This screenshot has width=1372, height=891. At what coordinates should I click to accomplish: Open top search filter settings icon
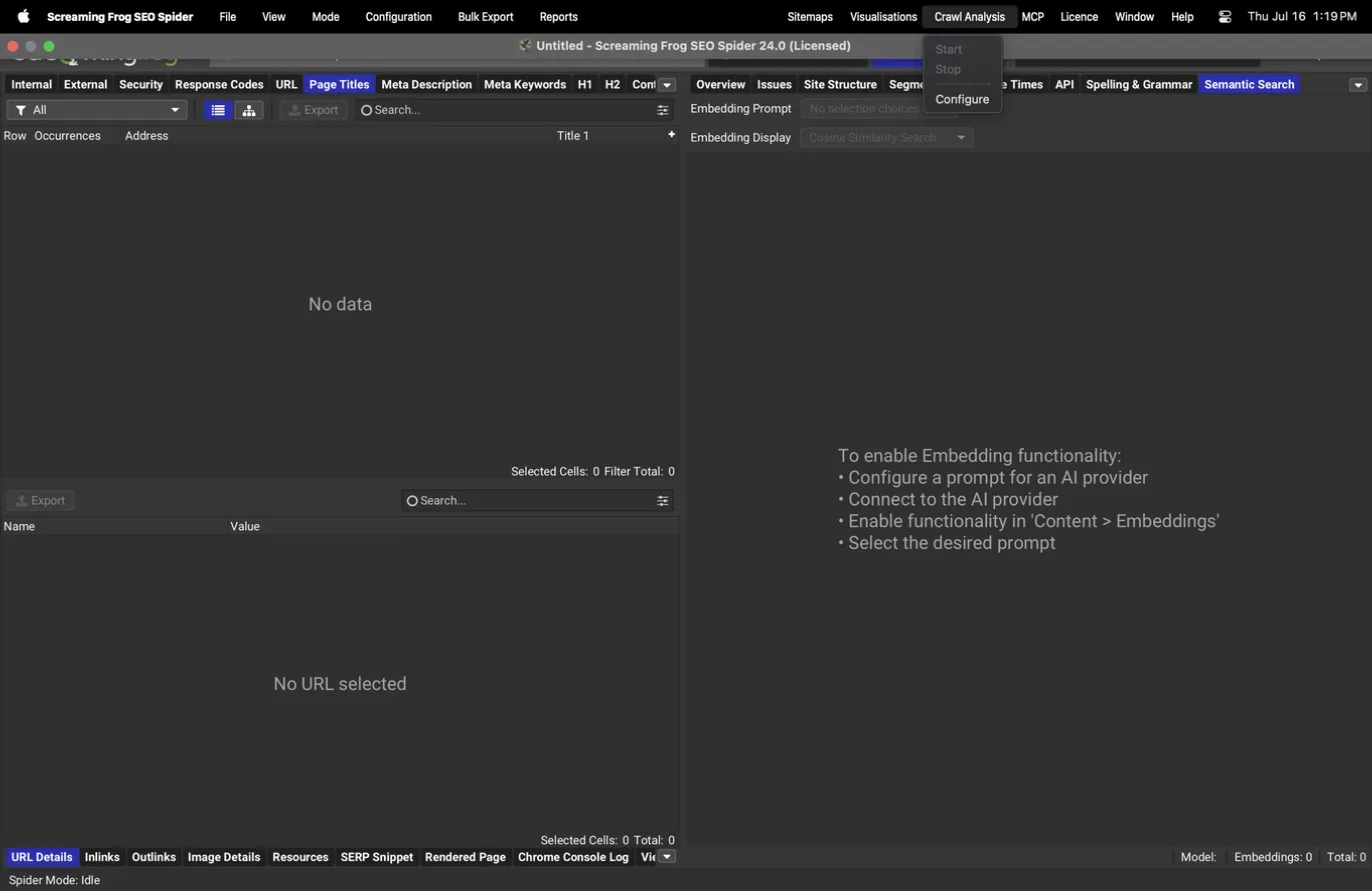pos(662,110)
